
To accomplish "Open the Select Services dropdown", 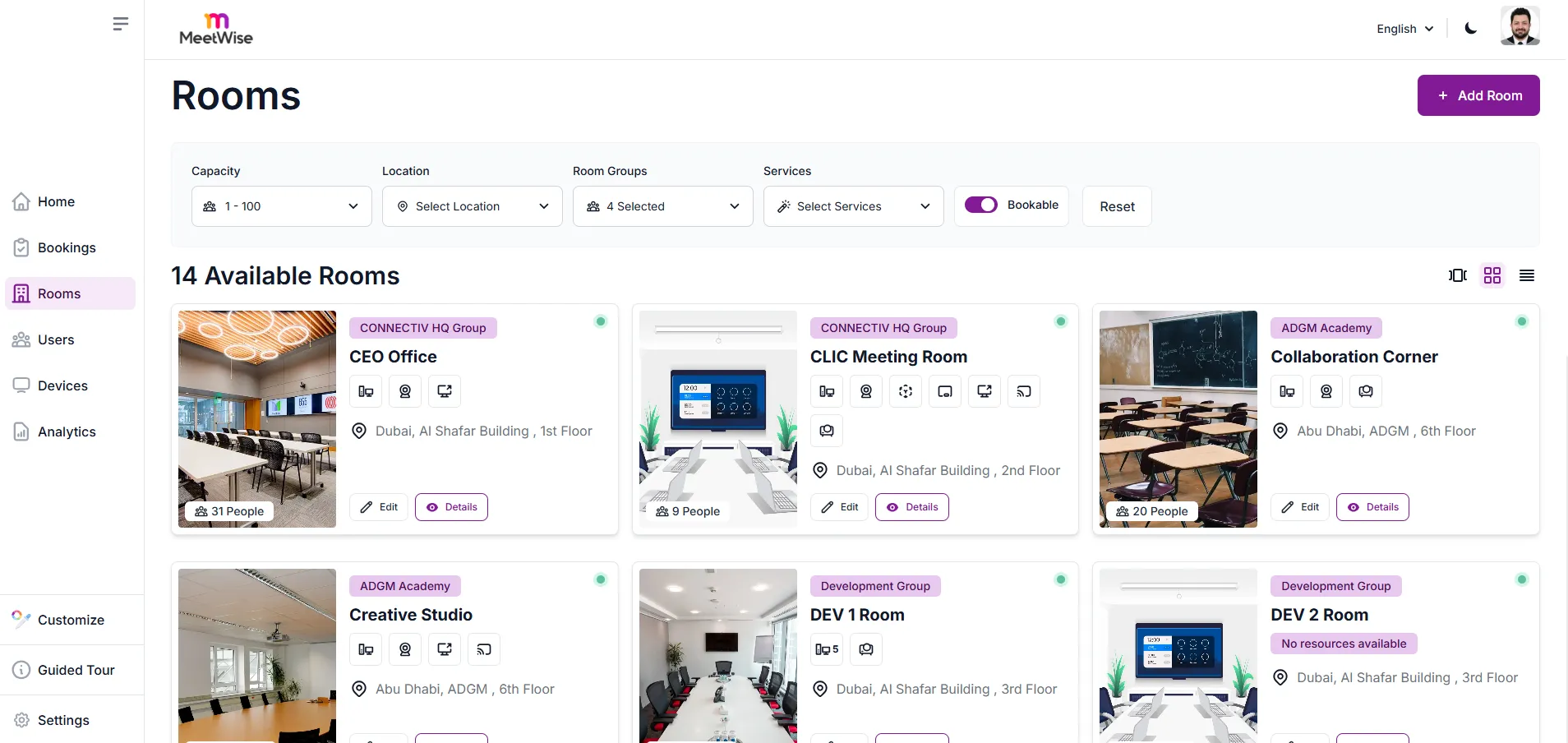I will point(854,206).
